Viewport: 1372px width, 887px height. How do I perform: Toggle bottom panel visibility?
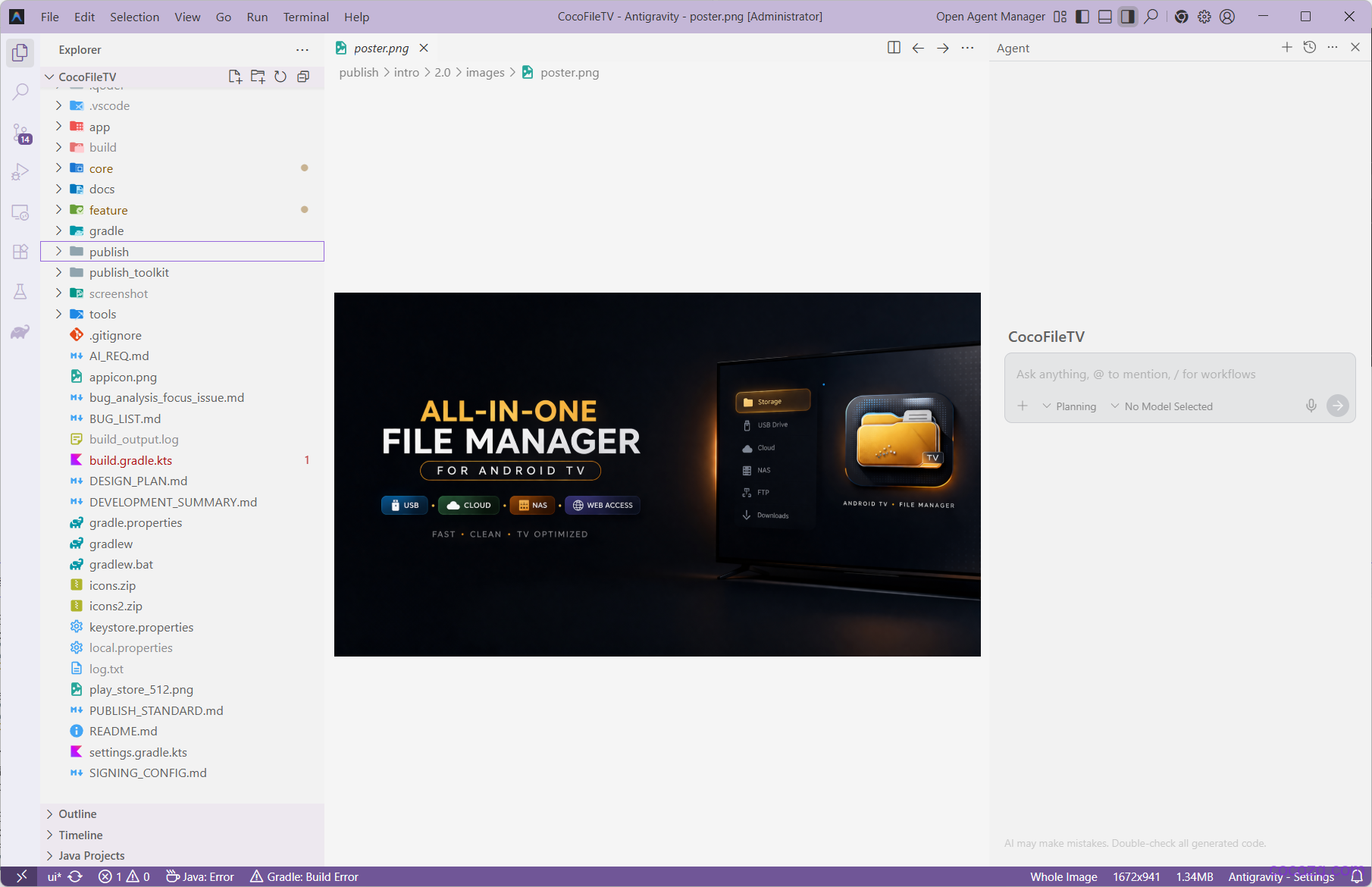(1105, 16)
